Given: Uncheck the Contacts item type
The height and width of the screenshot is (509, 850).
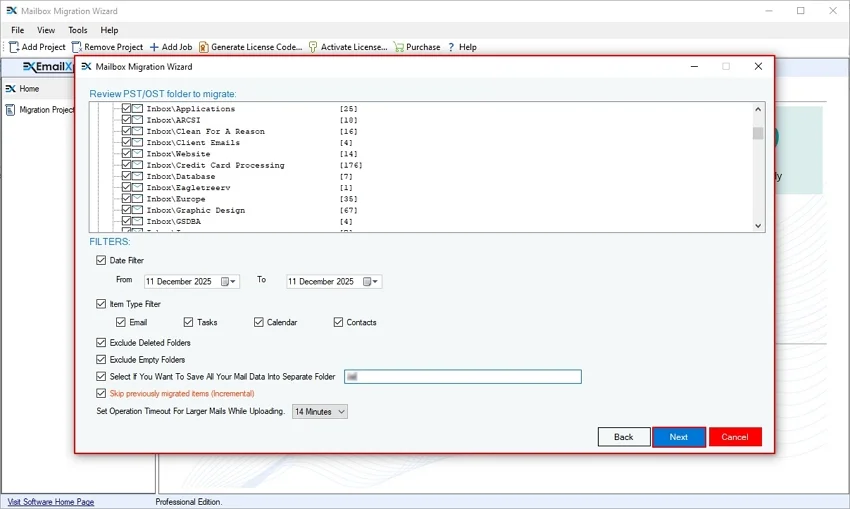Looking at the screenshot, I should point(338,322).
